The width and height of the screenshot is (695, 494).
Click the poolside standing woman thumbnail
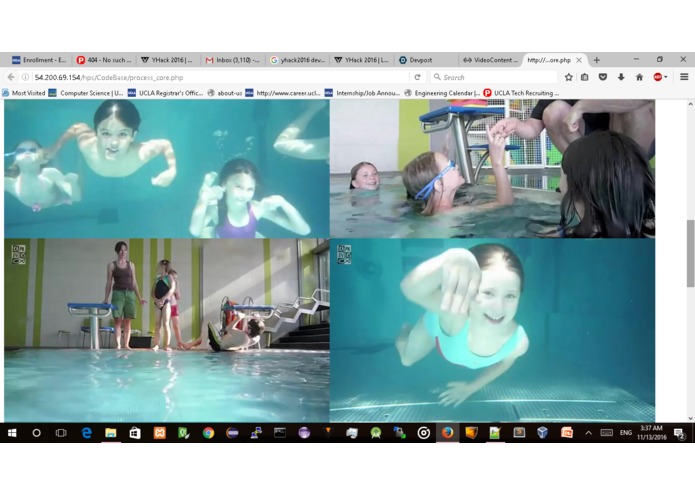[x=167, y=331]
